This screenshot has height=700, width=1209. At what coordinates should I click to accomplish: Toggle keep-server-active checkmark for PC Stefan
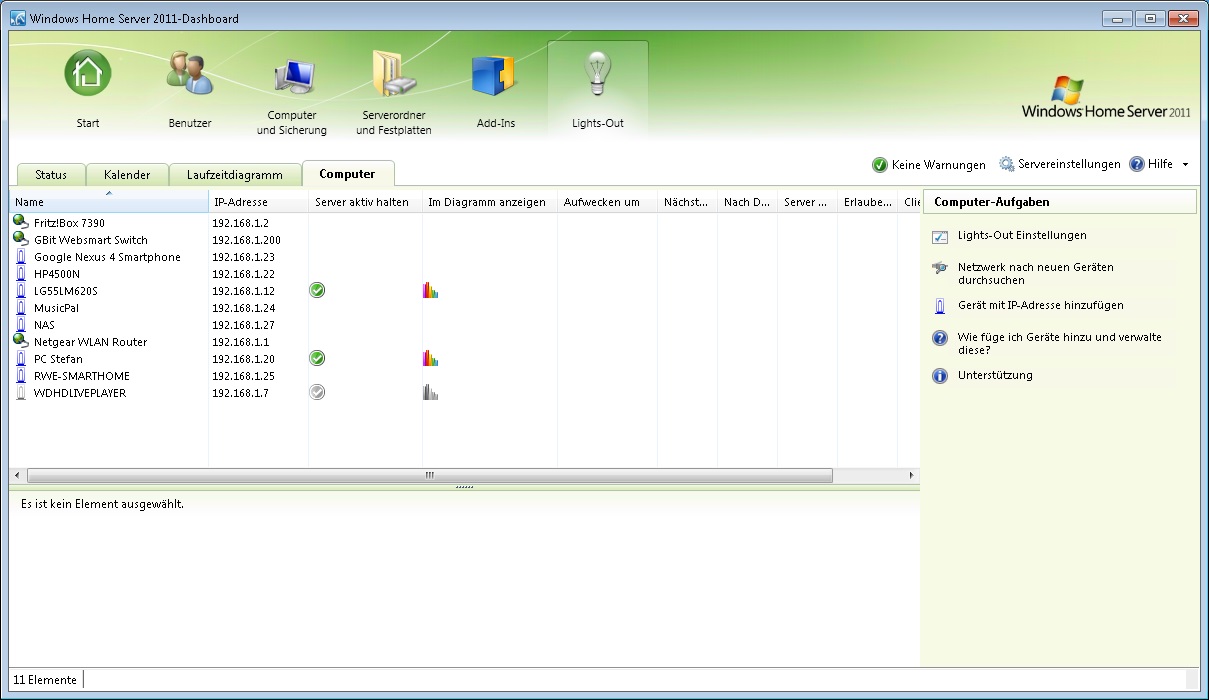point(317,358)
